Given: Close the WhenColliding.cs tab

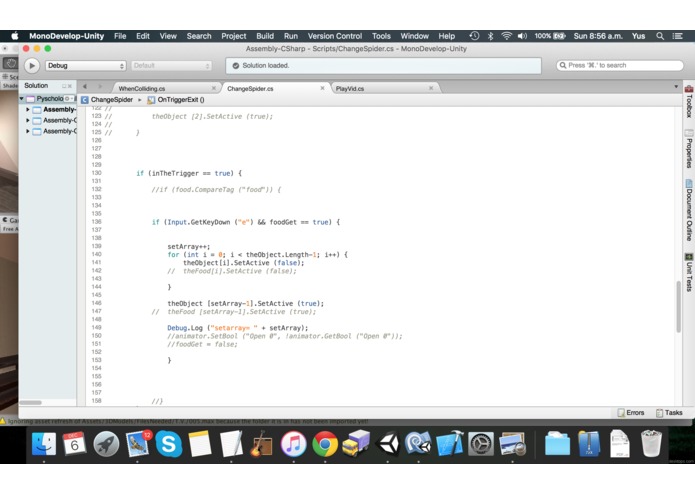Looking at the screenshot, I should (214, 88).
